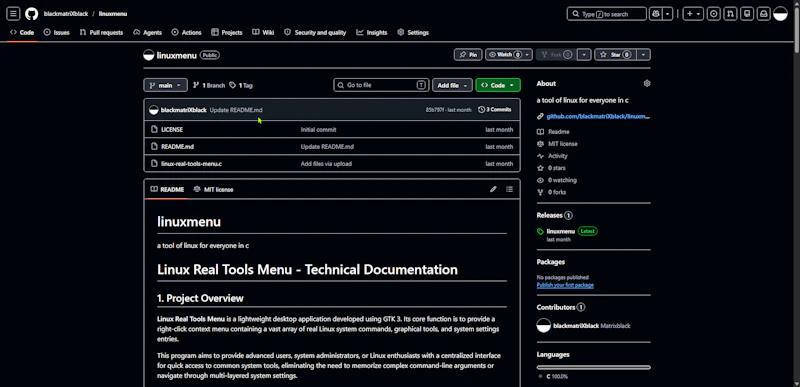Open the Copilot chat icon

pyautogui.click(x=656, y=14)
